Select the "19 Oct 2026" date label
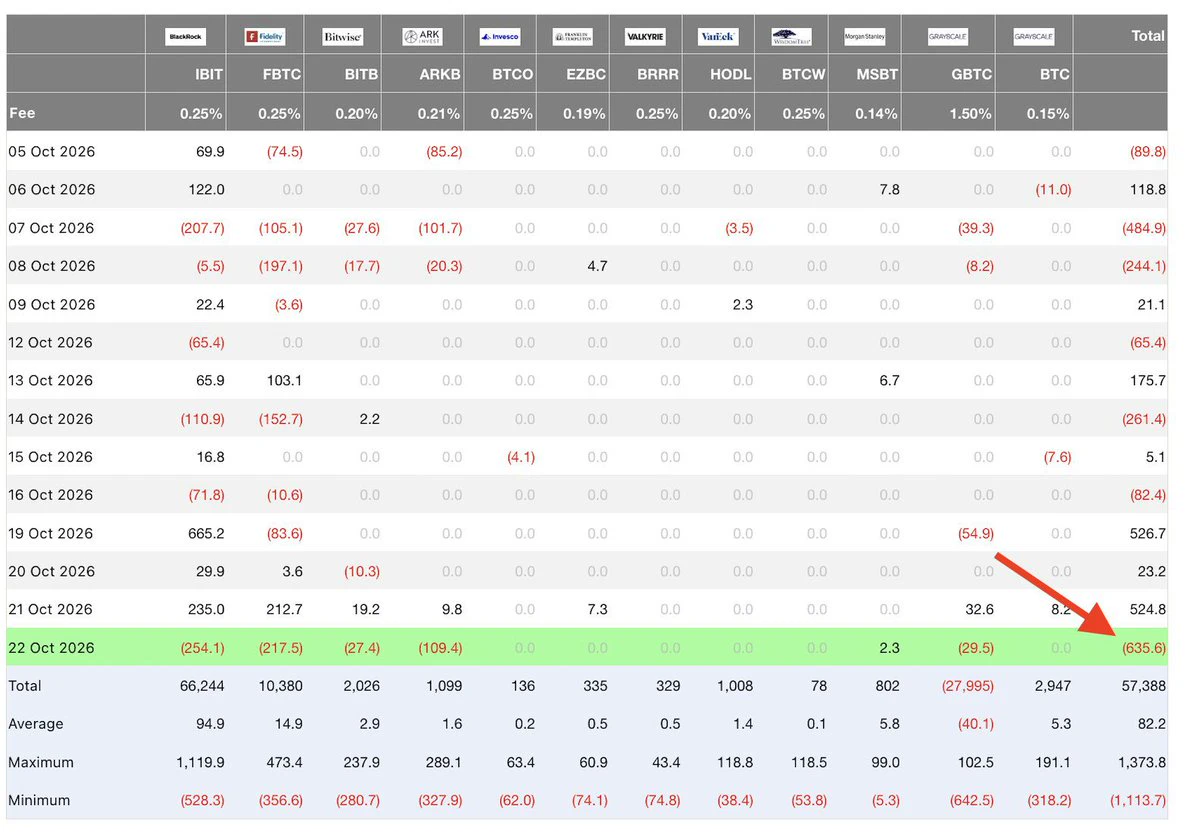Viewport: 1199px width, 834px height. click(x=50, y=534)
